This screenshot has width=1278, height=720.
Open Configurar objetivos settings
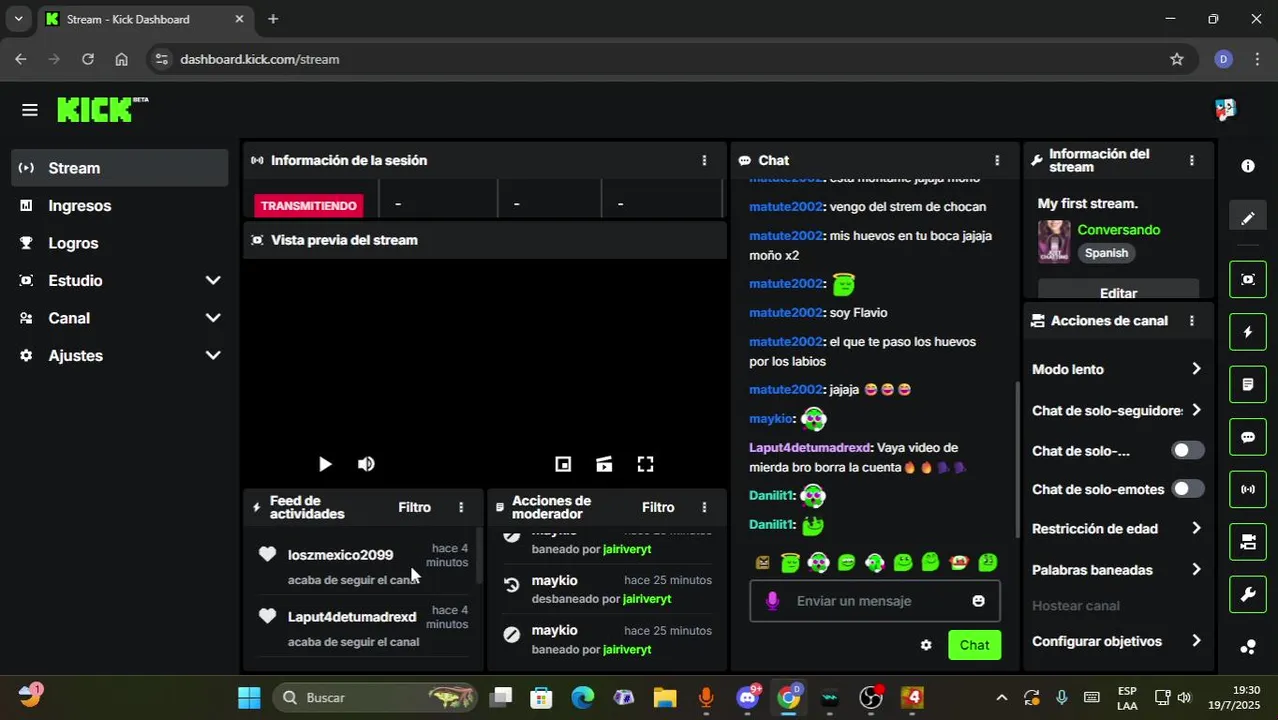[x=1117, y=641]
